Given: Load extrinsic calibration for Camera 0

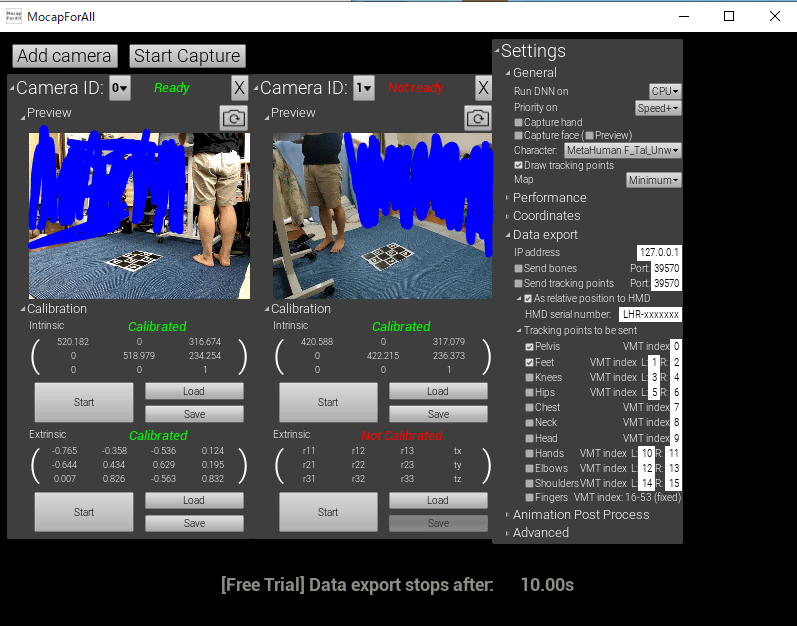Looking at the screenshot, I should point(194,500).
